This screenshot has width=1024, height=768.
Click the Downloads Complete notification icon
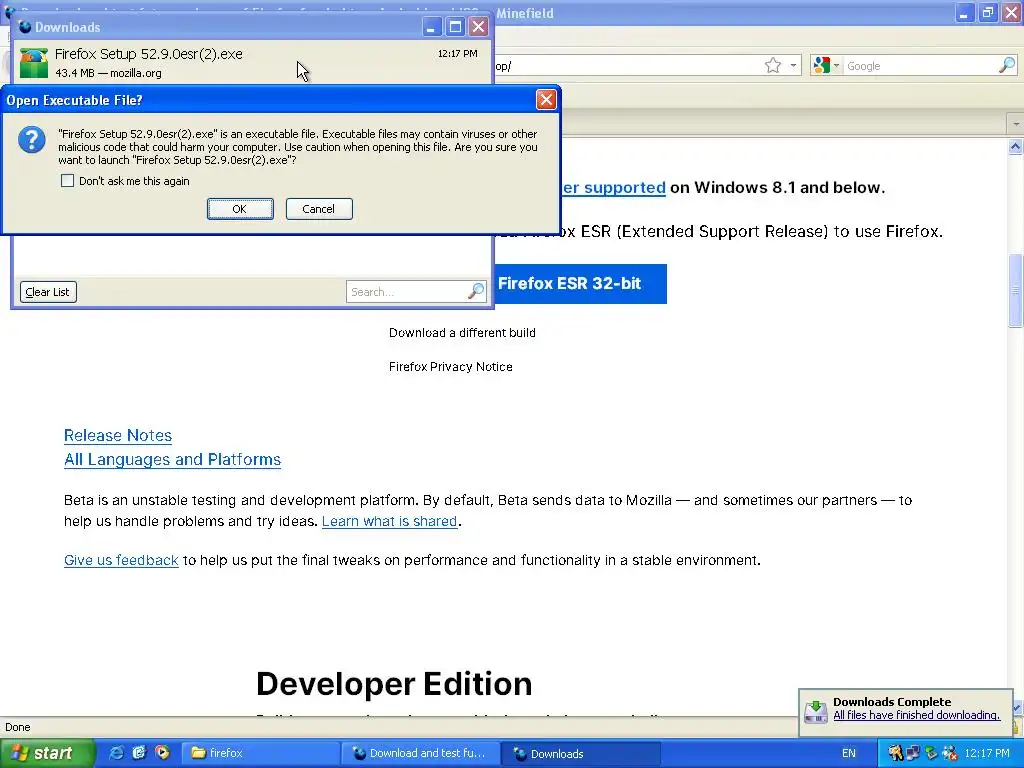coord(816,711)
